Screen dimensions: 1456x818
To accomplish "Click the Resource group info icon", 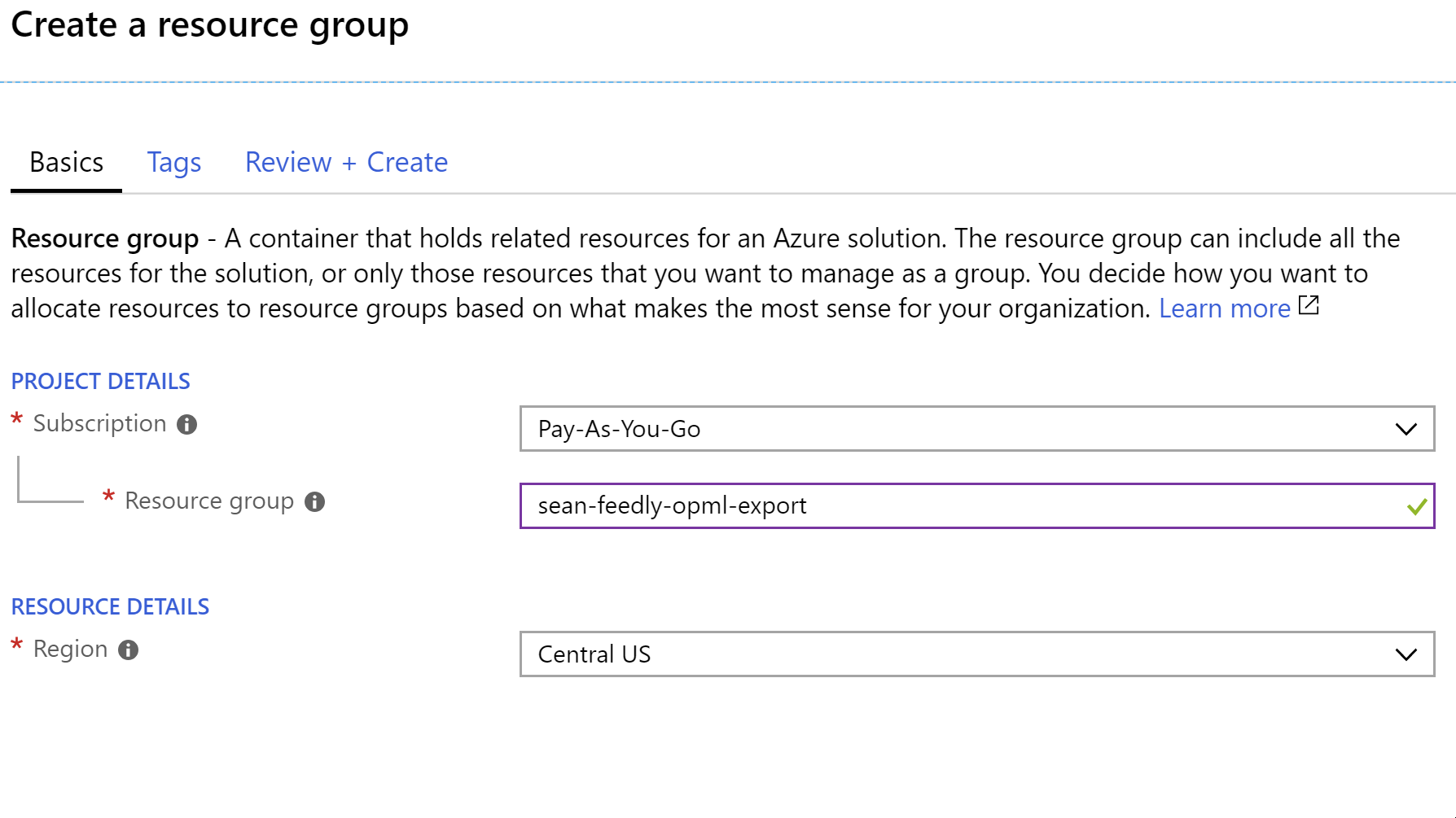I will [316, 501].
